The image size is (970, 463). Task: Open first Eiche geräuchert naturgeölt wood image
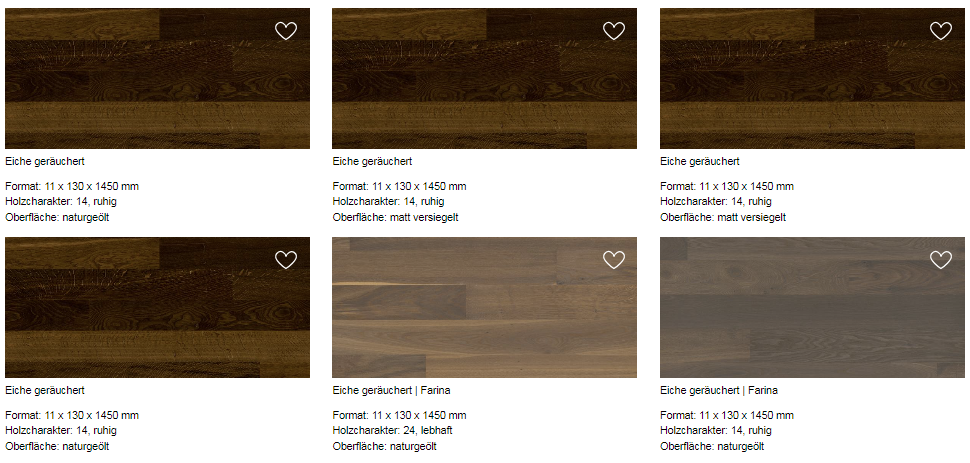[157, 79]
